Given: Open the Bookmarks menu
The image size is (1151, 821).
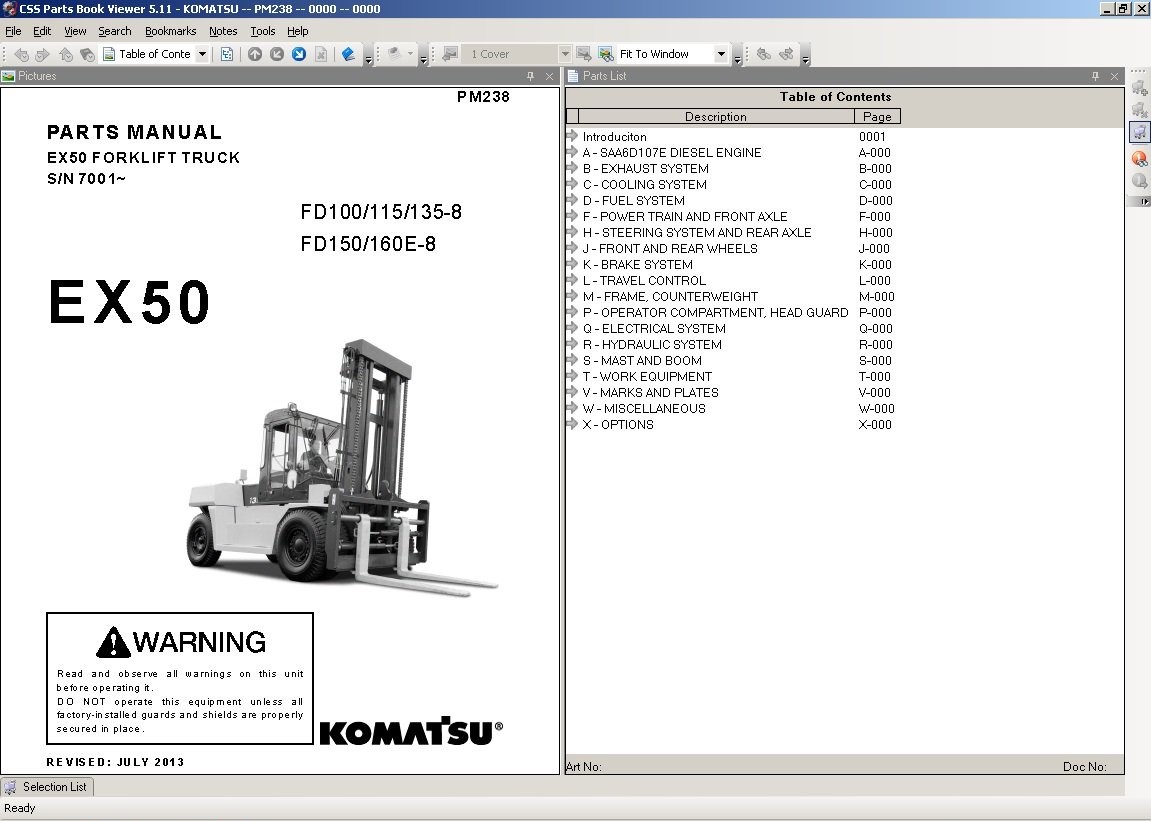Looking at the screenshot, I should pyautogui.click(x=170, y=31).
